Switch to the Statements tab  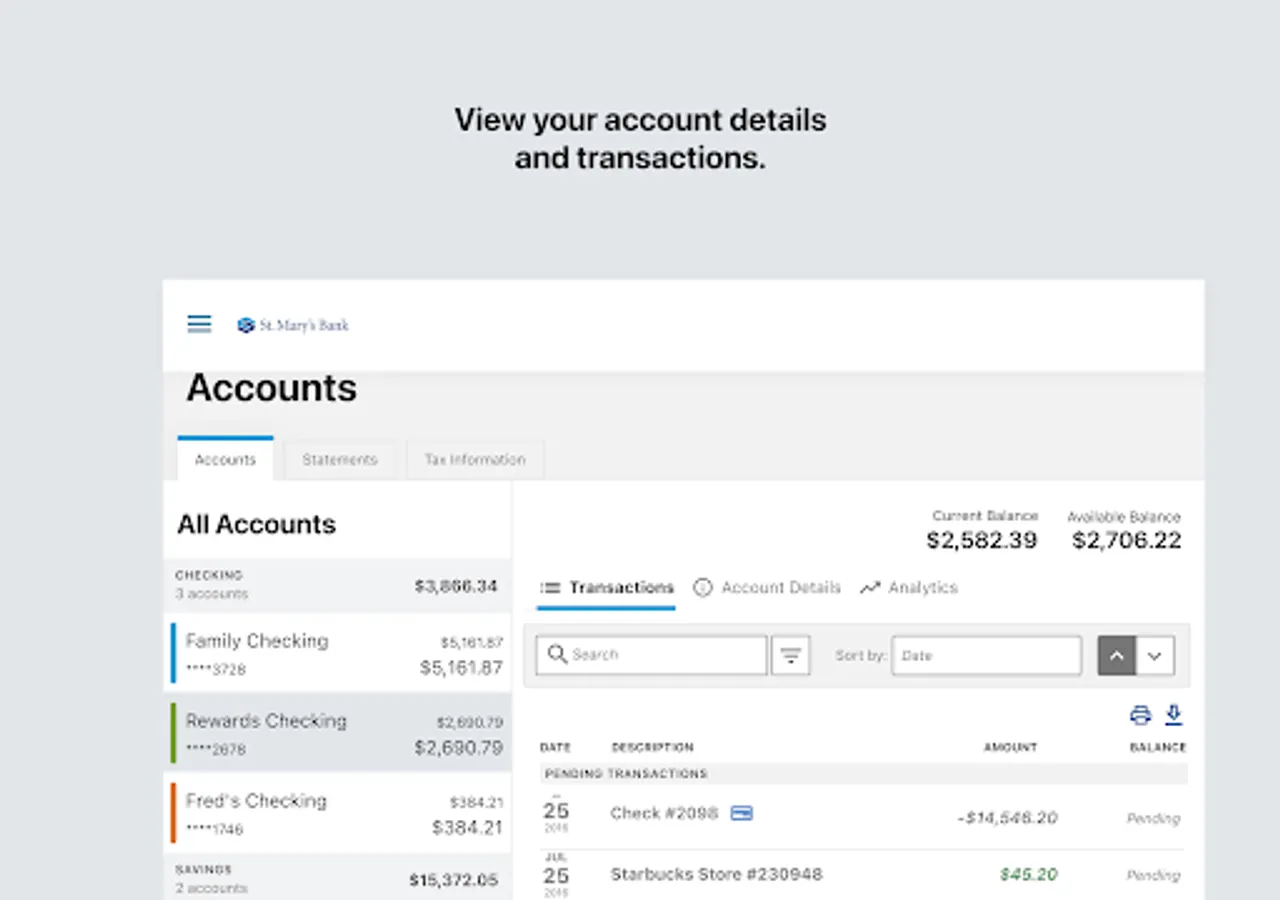[340, 460]
